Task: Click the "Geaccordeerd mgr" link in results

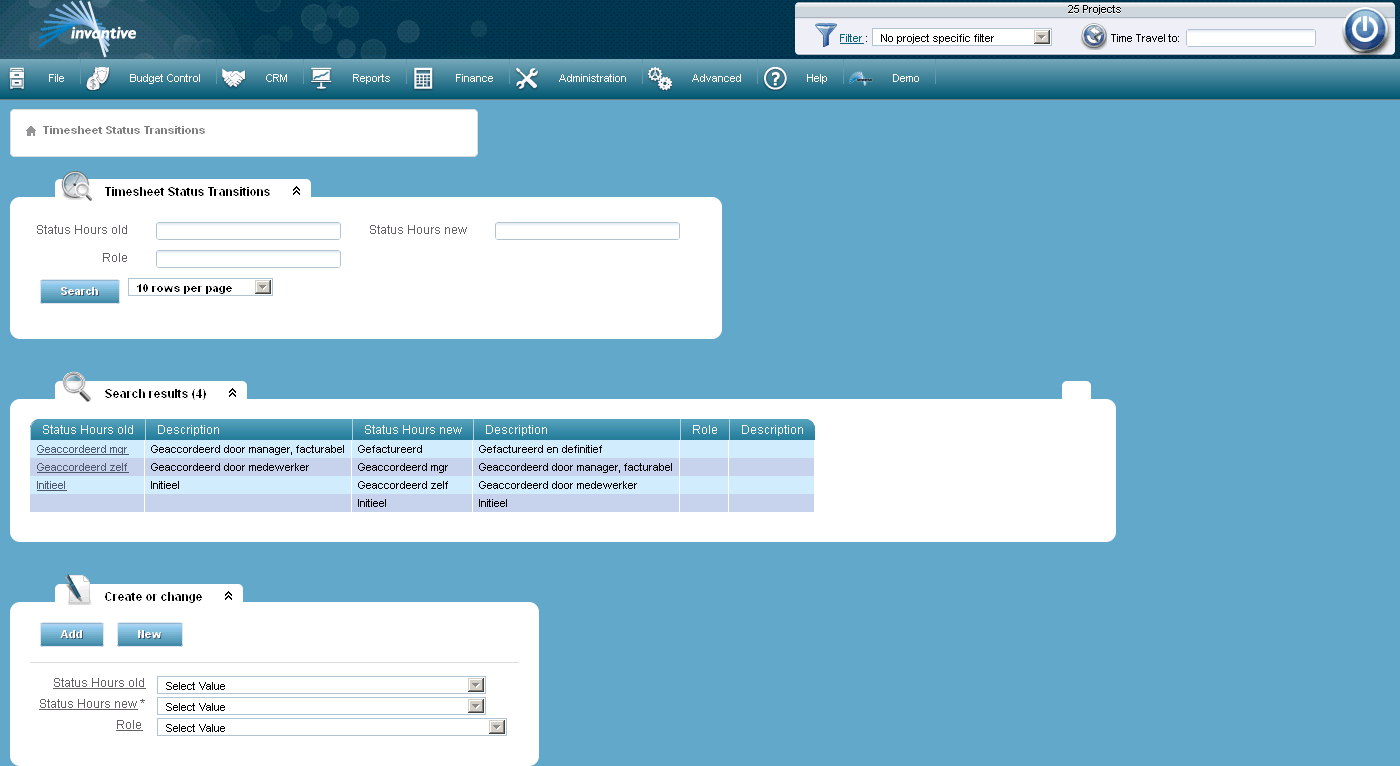Action: pos(82,449)
